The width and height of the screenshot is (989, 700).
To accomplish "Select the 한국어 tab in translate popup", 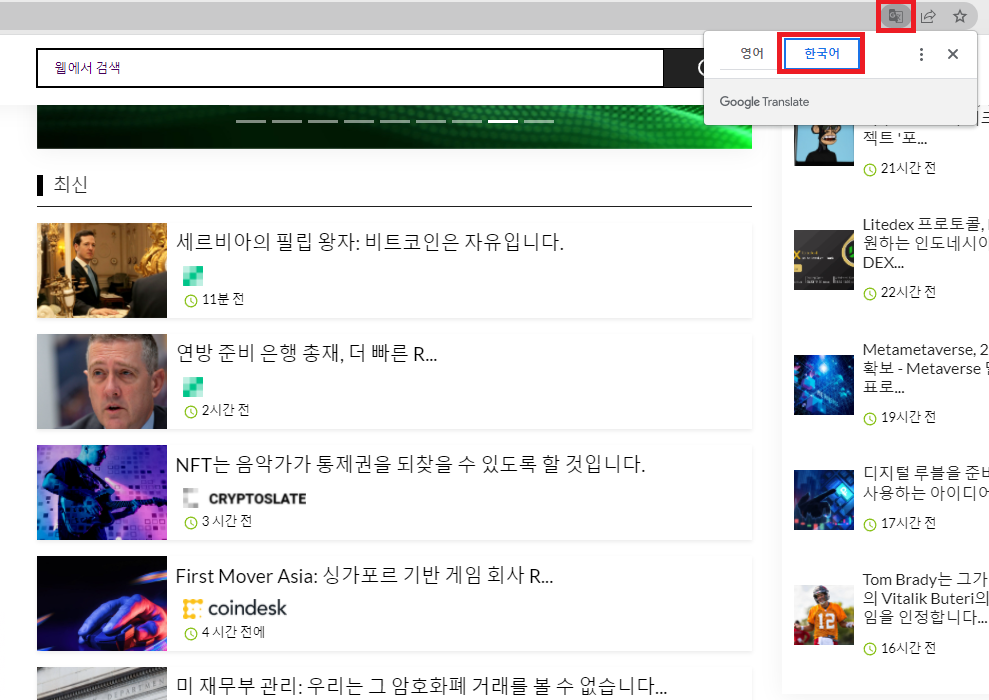I will coord(821,54).
